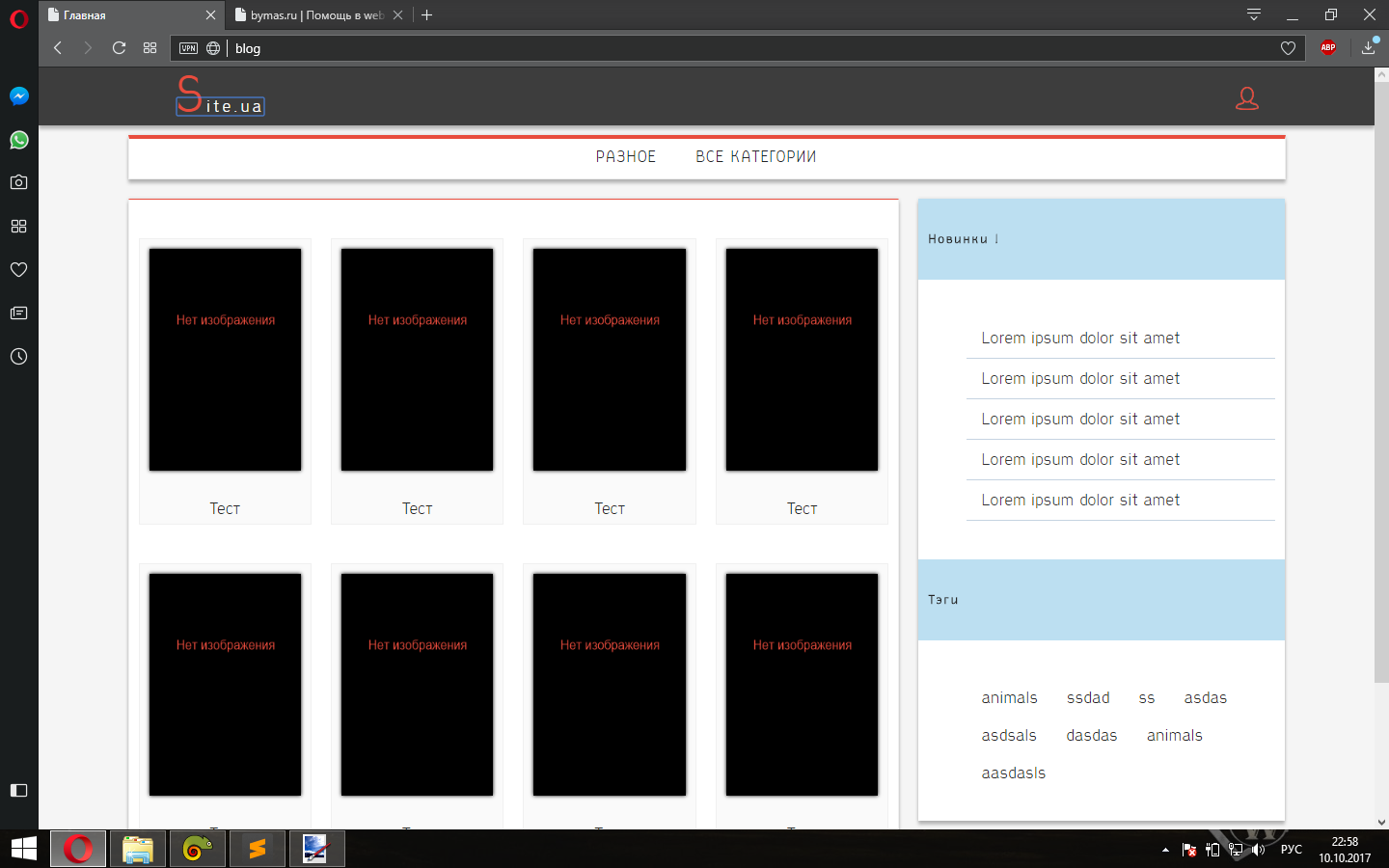Click the РАЗНОЕ navigation link

coord(625,156)
